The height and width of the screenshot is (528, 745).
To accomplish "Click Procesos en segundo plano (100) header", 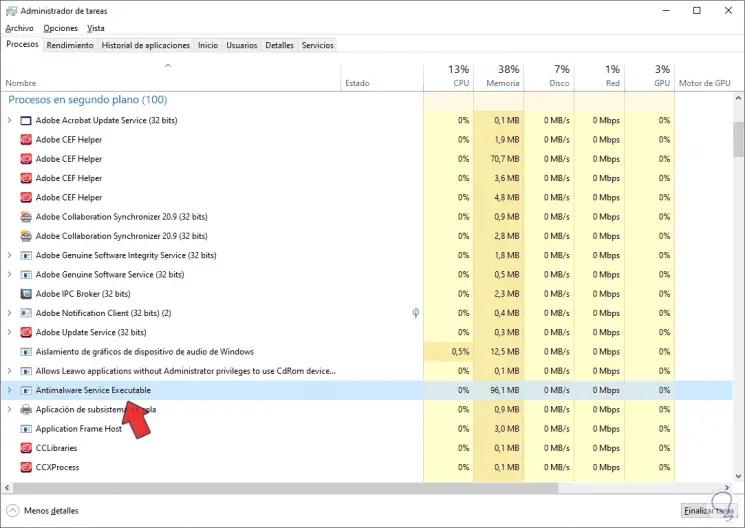I will 88,100.
